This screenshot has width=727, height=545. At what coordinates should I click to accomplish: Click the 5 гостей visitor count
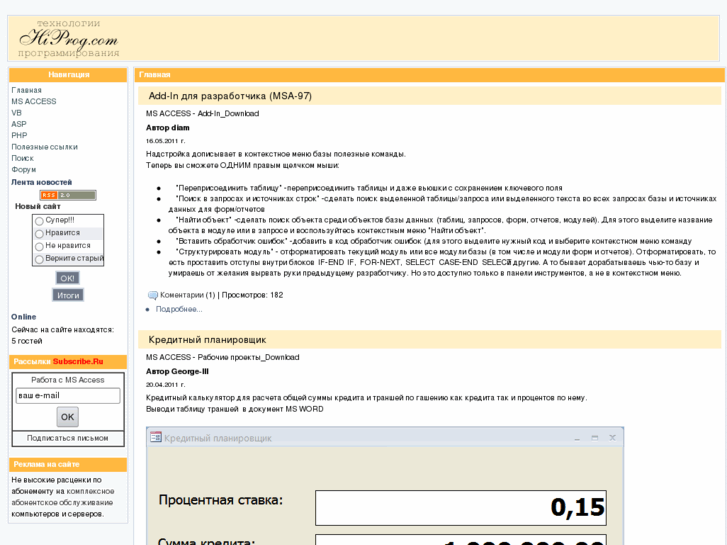27,341
